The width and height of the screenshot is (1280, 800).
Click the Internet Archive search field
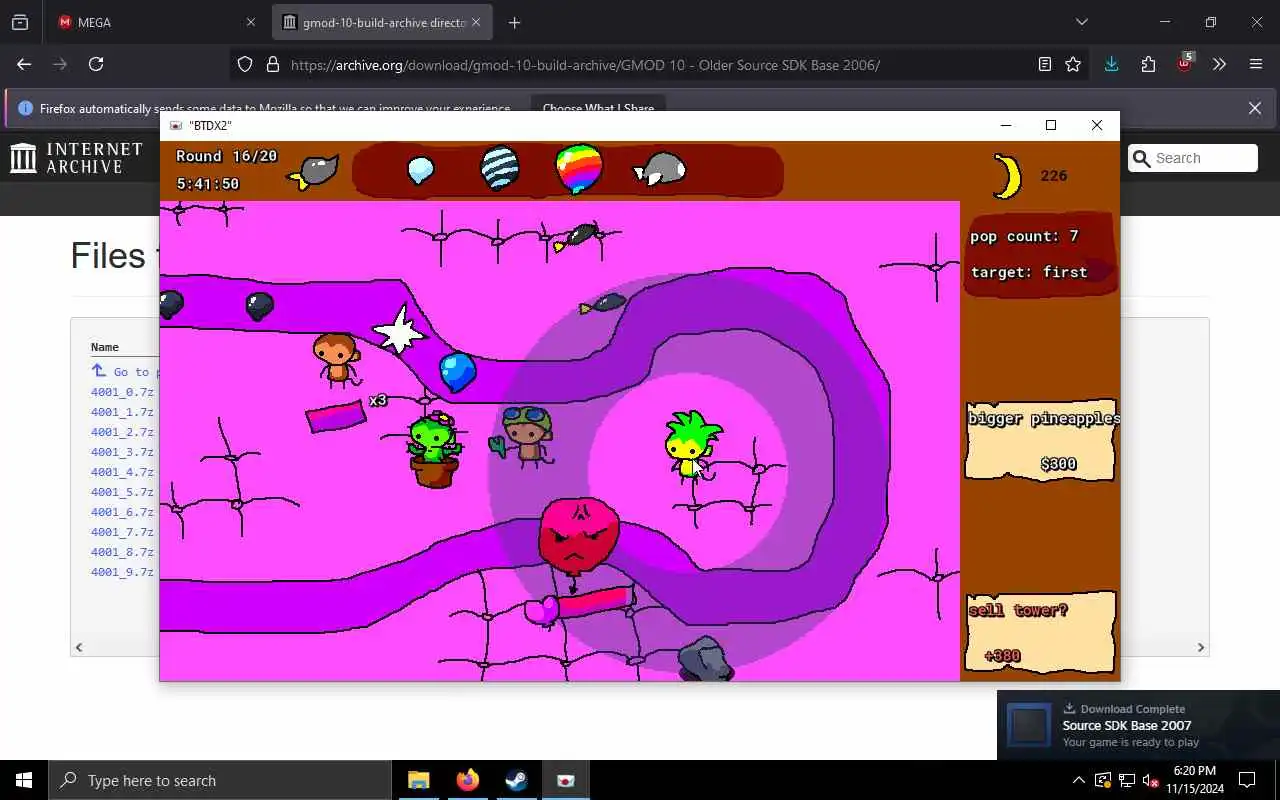[1193, 158]
